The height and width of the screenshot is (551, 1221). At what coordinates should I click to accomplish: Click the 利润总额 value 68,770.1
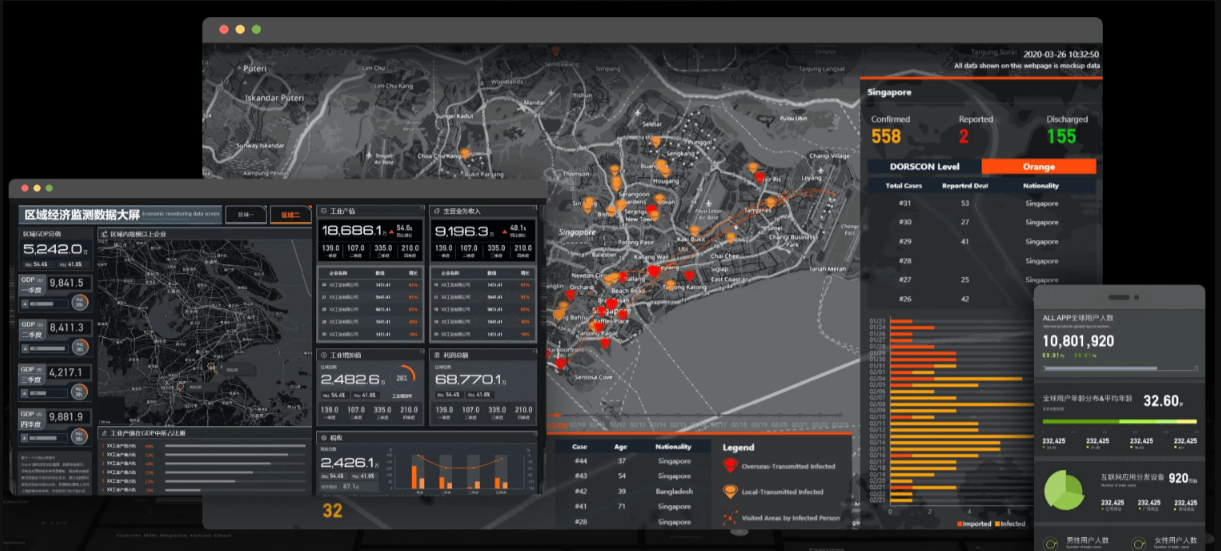[x=466, y=380]
